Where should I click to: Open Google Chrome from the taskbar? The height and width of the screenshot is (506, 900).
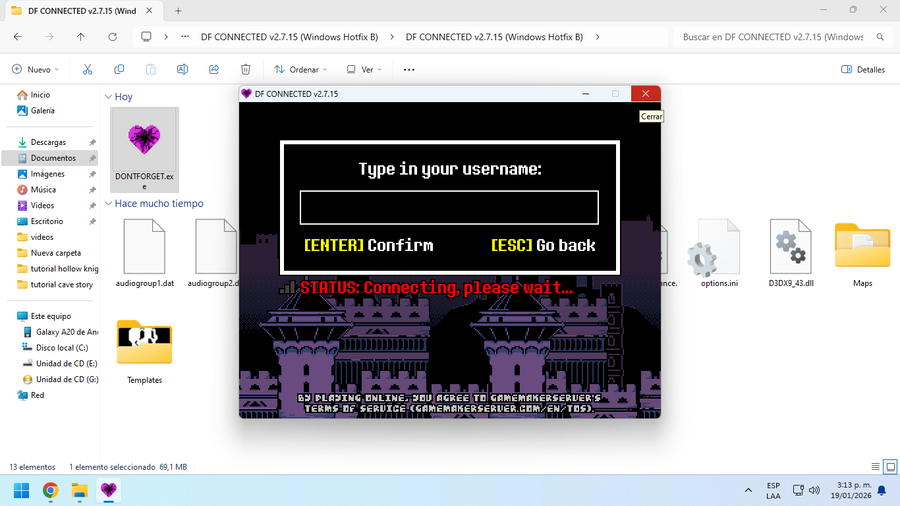point(51,491)
